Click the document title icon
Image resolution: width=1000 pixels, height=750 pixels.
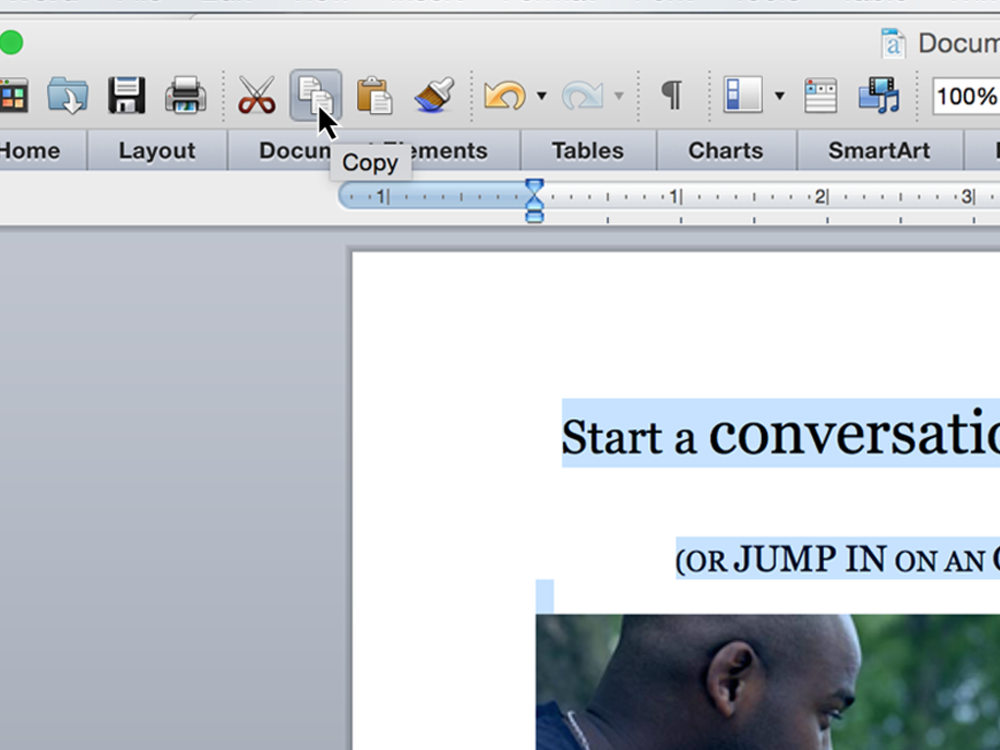(x=893, y=43)
